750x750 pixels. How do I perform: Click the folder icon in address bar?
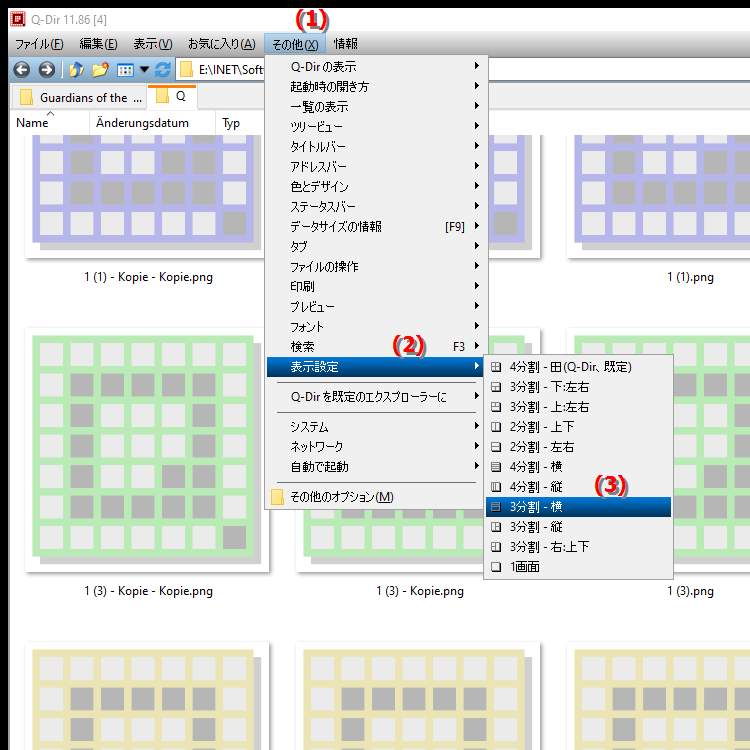(x=186, y=70)
